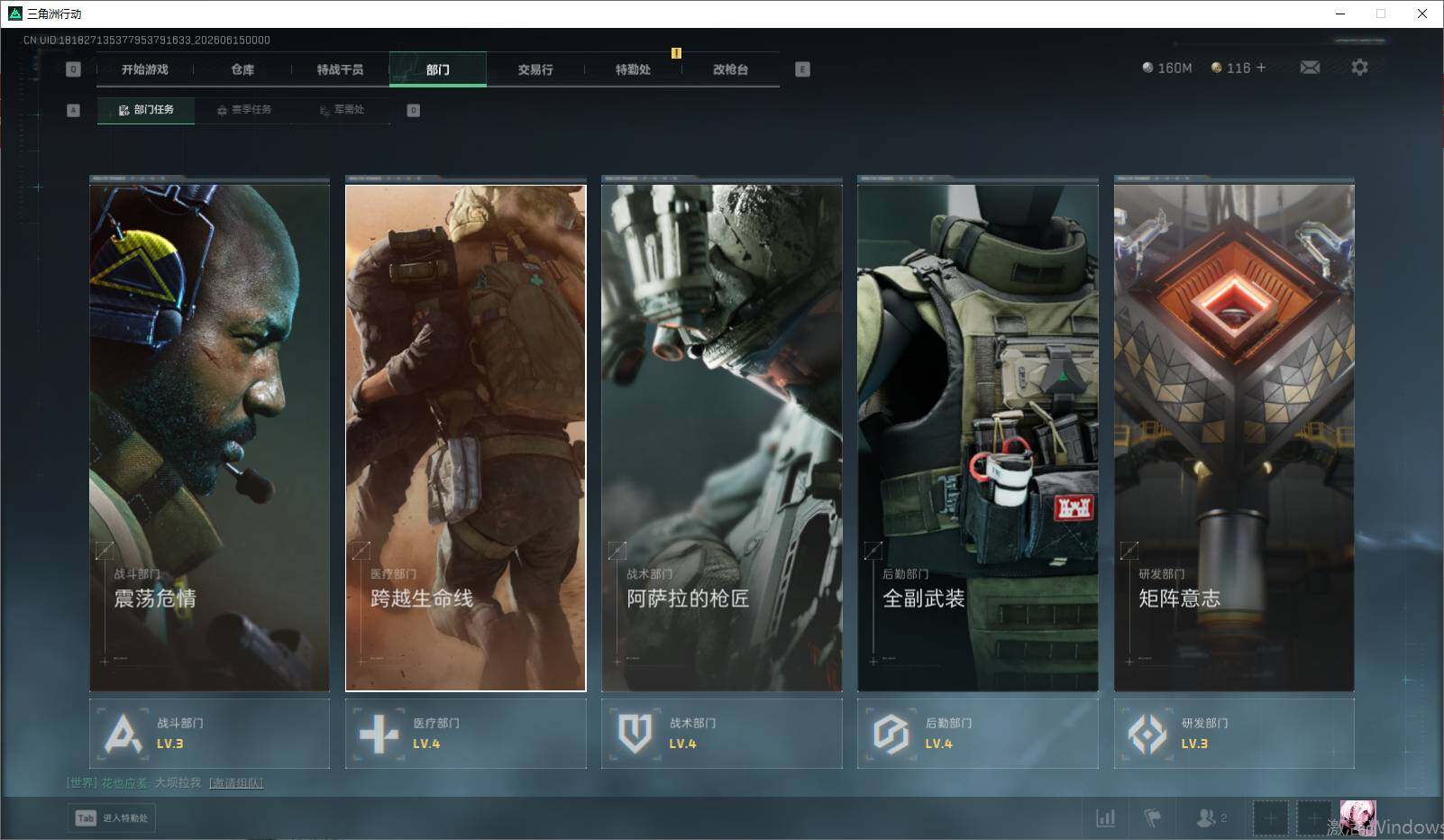This screenshot has height=840, width=1444.
Task: Switch to the 开始游戏 tab
Action: point(145,69)
